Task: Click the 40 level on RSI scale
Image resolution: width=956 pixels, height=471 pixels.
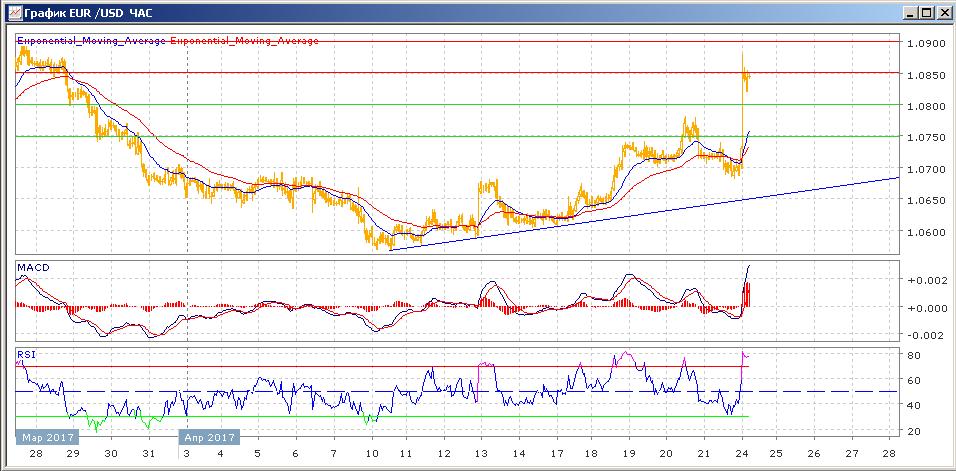Action: point(913,405)
